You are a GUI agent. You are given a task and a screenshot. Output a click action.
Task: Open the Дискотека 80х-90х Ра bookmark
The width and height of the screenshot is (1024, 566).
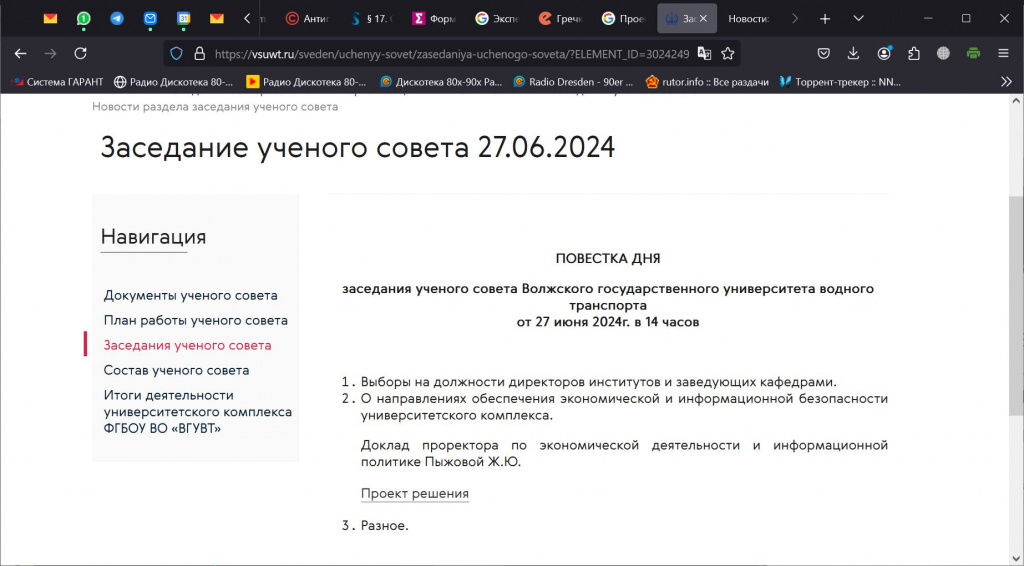pyautogui.click(x=441, y=82)
